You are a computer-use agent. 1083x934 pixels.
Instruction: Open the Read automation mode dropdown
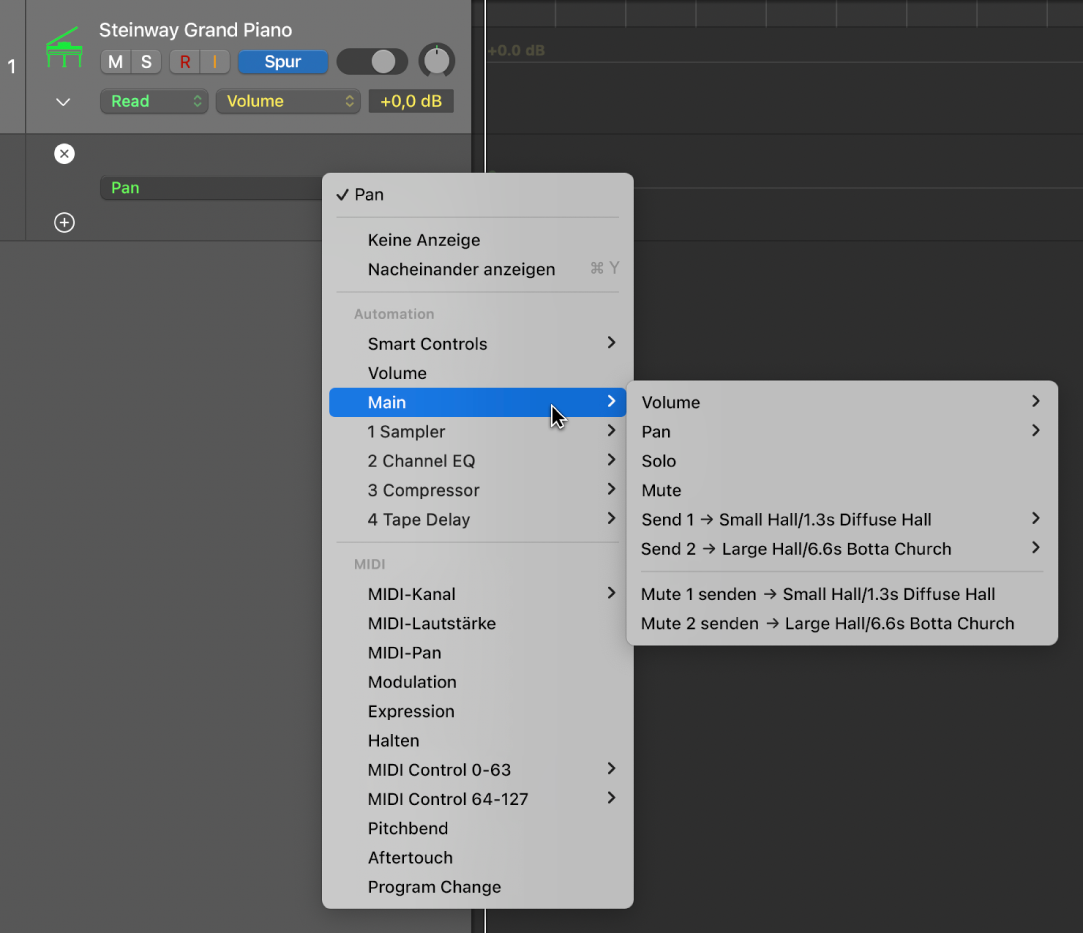coord(154,101)
